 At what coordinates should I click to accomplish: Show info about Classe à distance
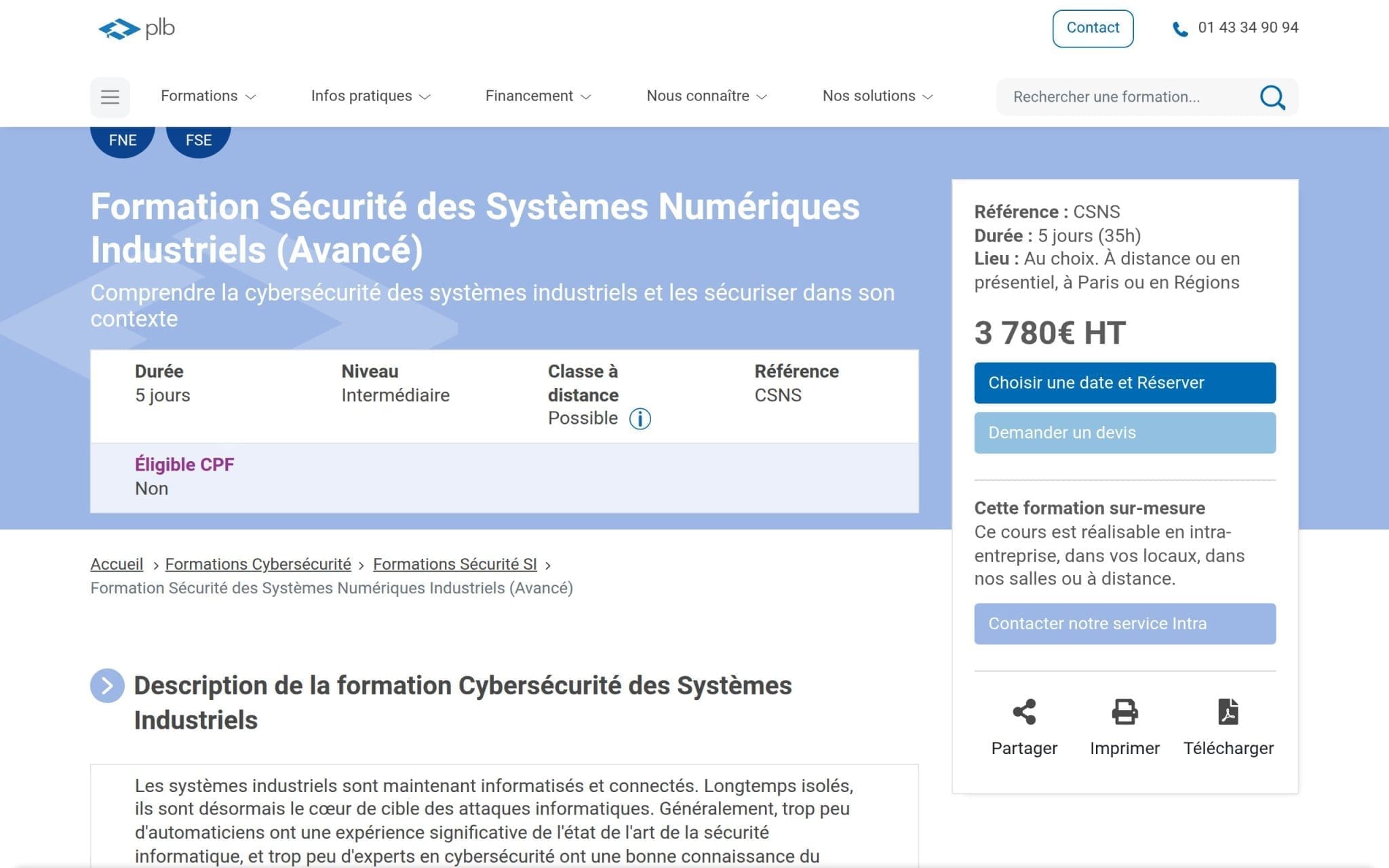pos(640,419)
